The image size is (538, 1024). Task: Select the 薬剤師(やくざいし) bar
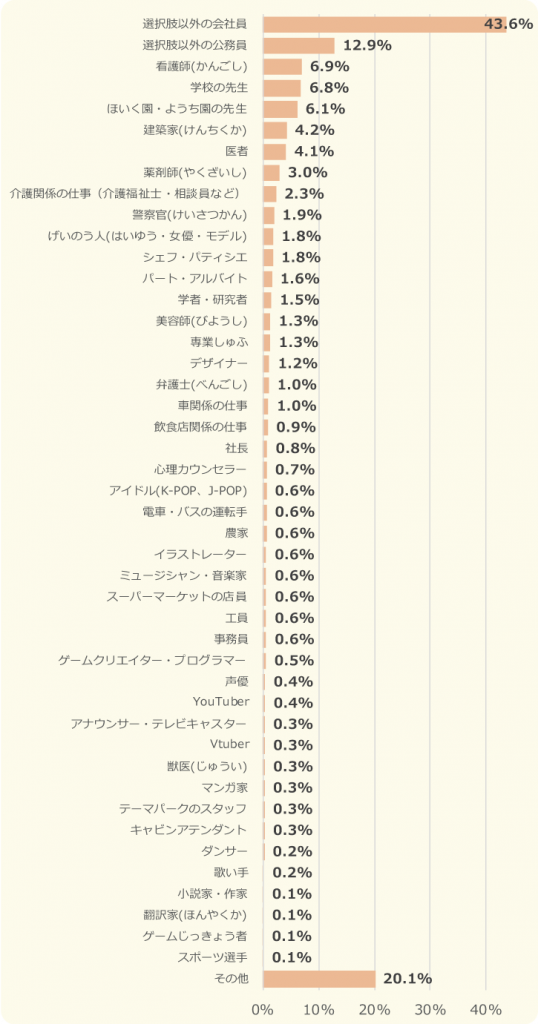(x=272, y=172)
